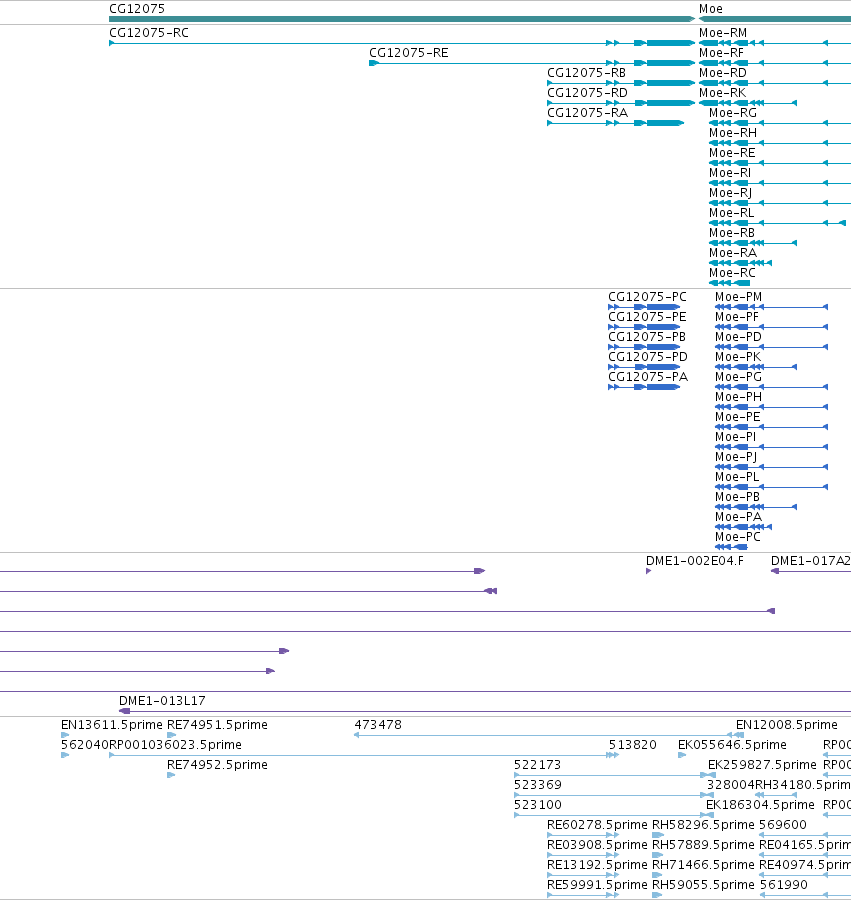Select the 522173 EST label

pos(538,765)
